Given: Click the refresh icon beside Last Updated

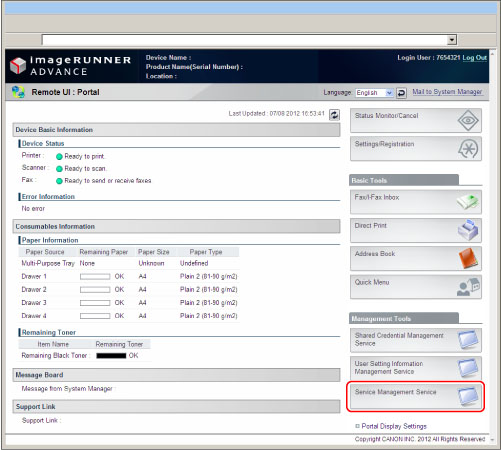Looking at the screenshot, I should pyautogui.click(x=334, y=115).
